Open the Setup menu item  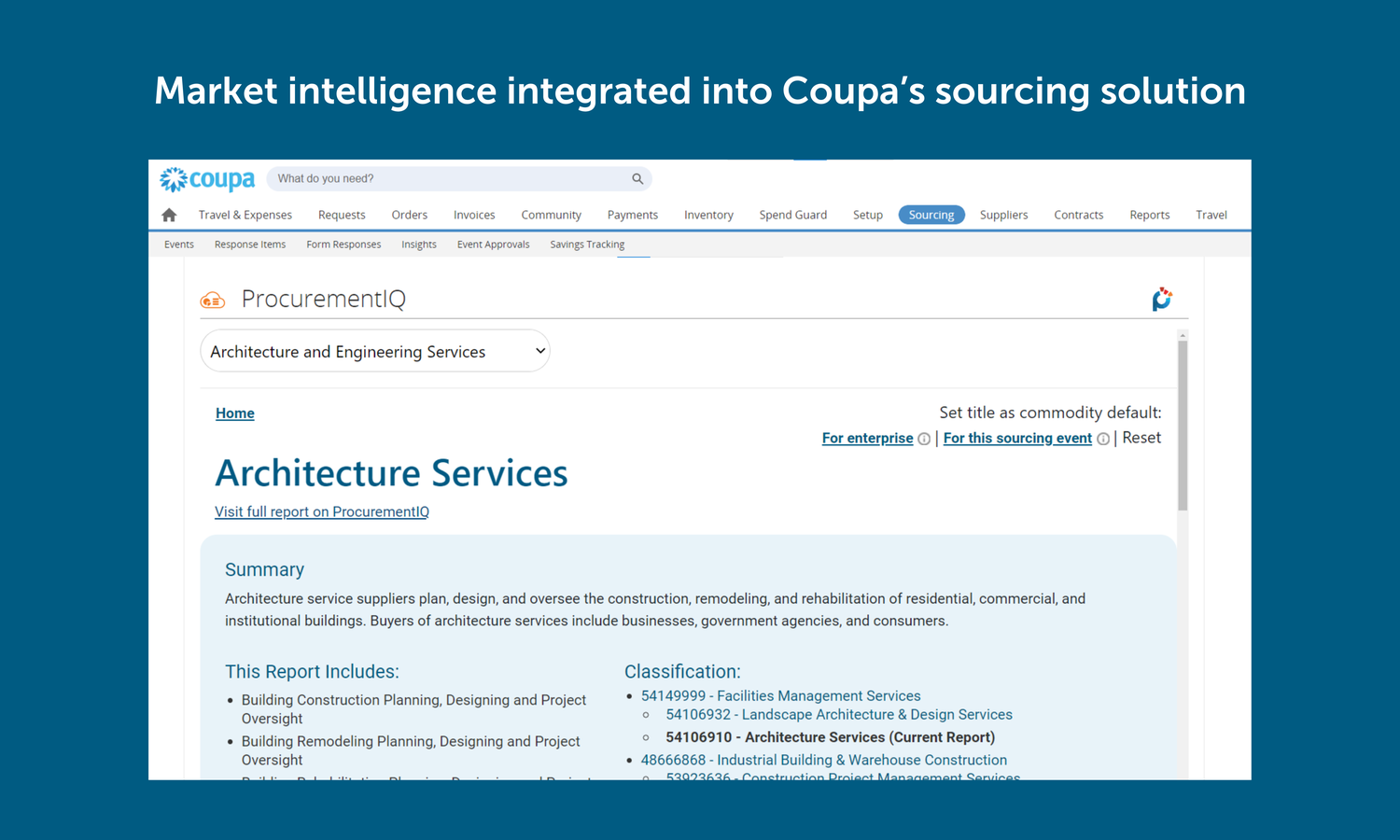[x=868, y=215]
